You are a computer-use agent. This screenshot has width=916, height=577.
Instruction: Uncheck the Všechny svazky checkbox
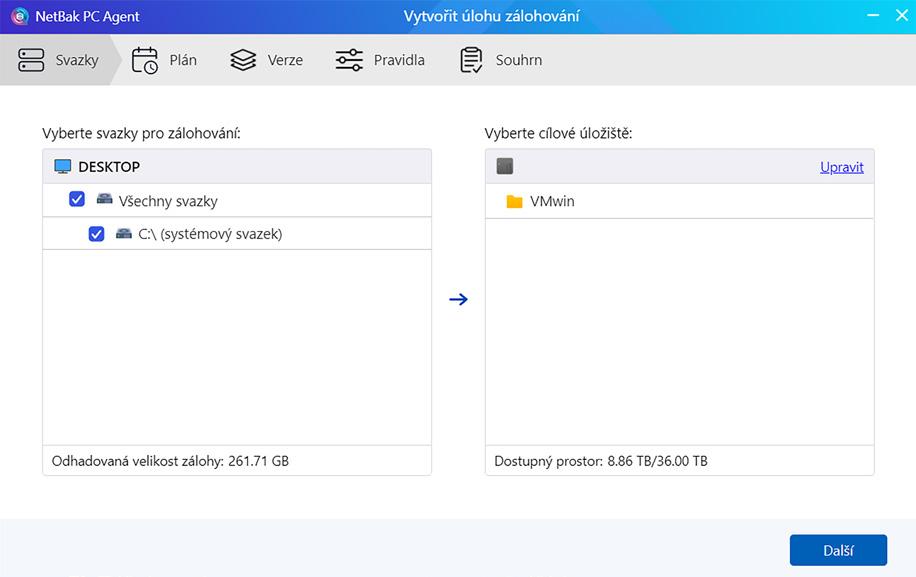pyautogui.click(x=77, y=200)
